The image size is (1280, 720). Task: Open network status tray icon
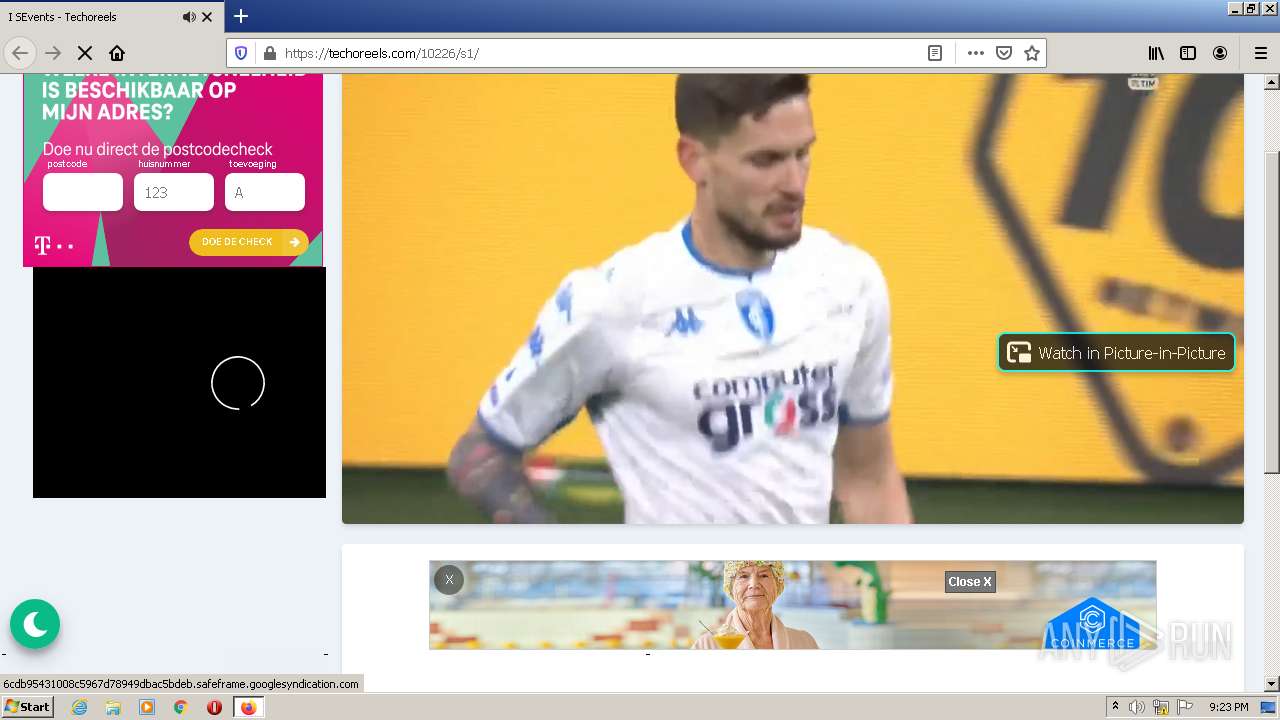click(x=1161, y=707)
